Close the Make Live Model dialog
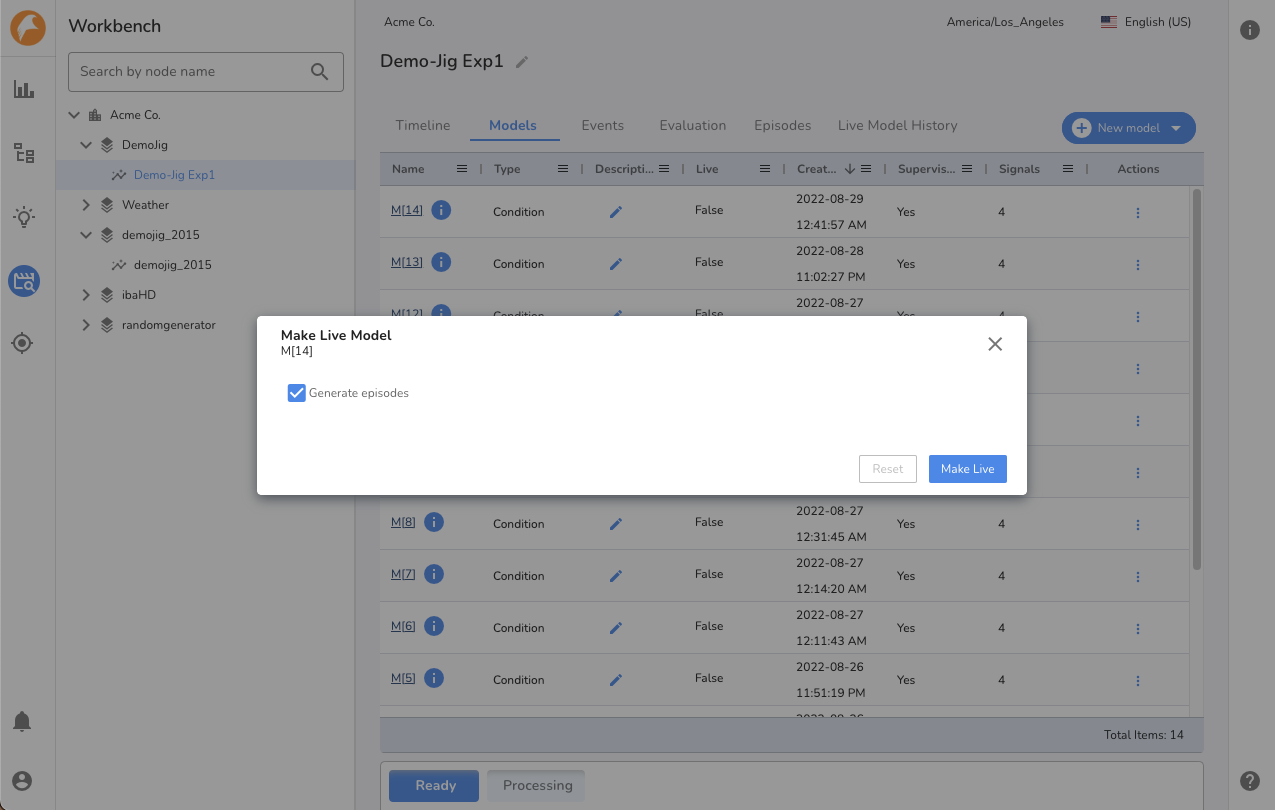The height and width of the screenshot is (810, 1275). click(x=995, y=344)
